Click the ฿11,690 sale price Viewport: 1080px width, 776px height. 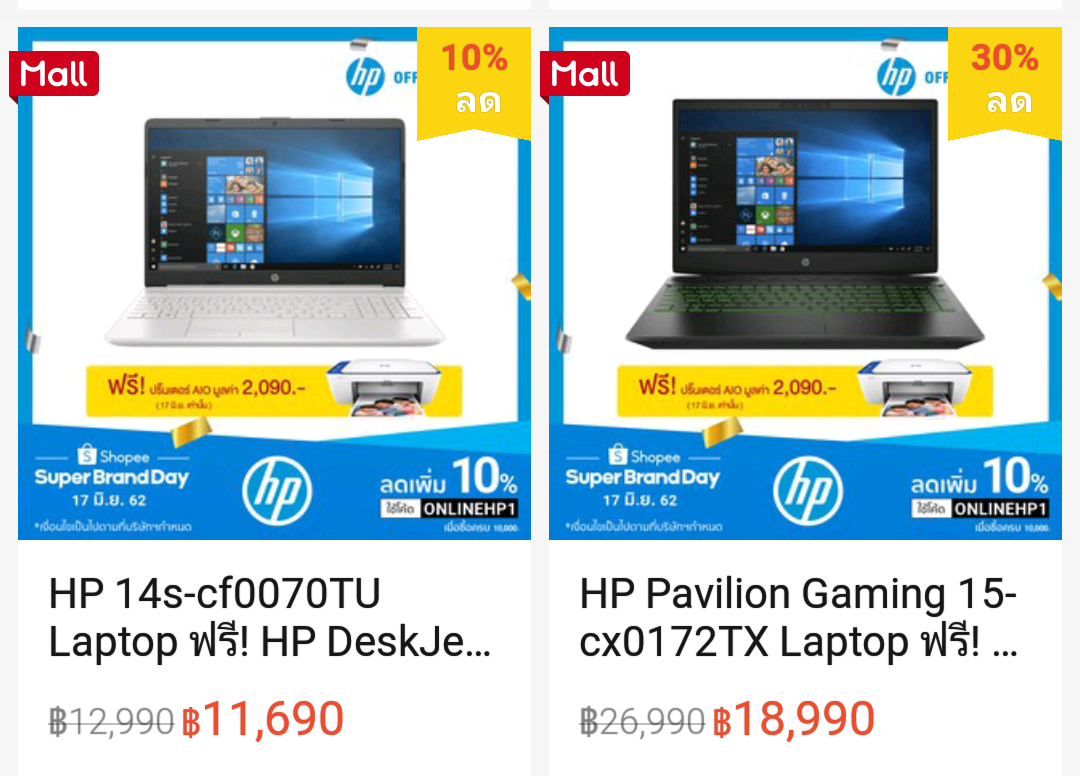(263, 720)
